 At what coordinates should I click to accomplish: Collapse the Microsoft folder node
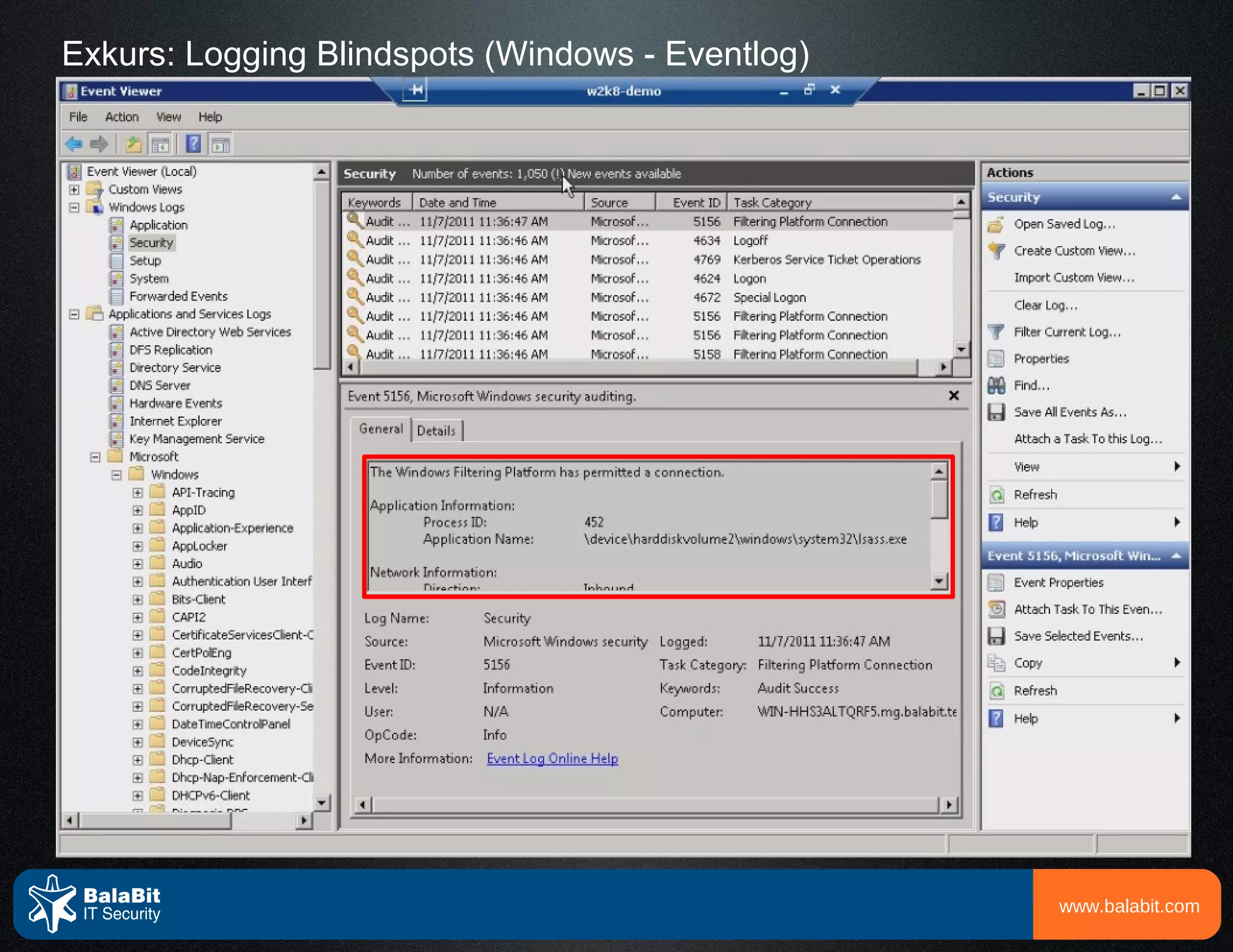95,457
